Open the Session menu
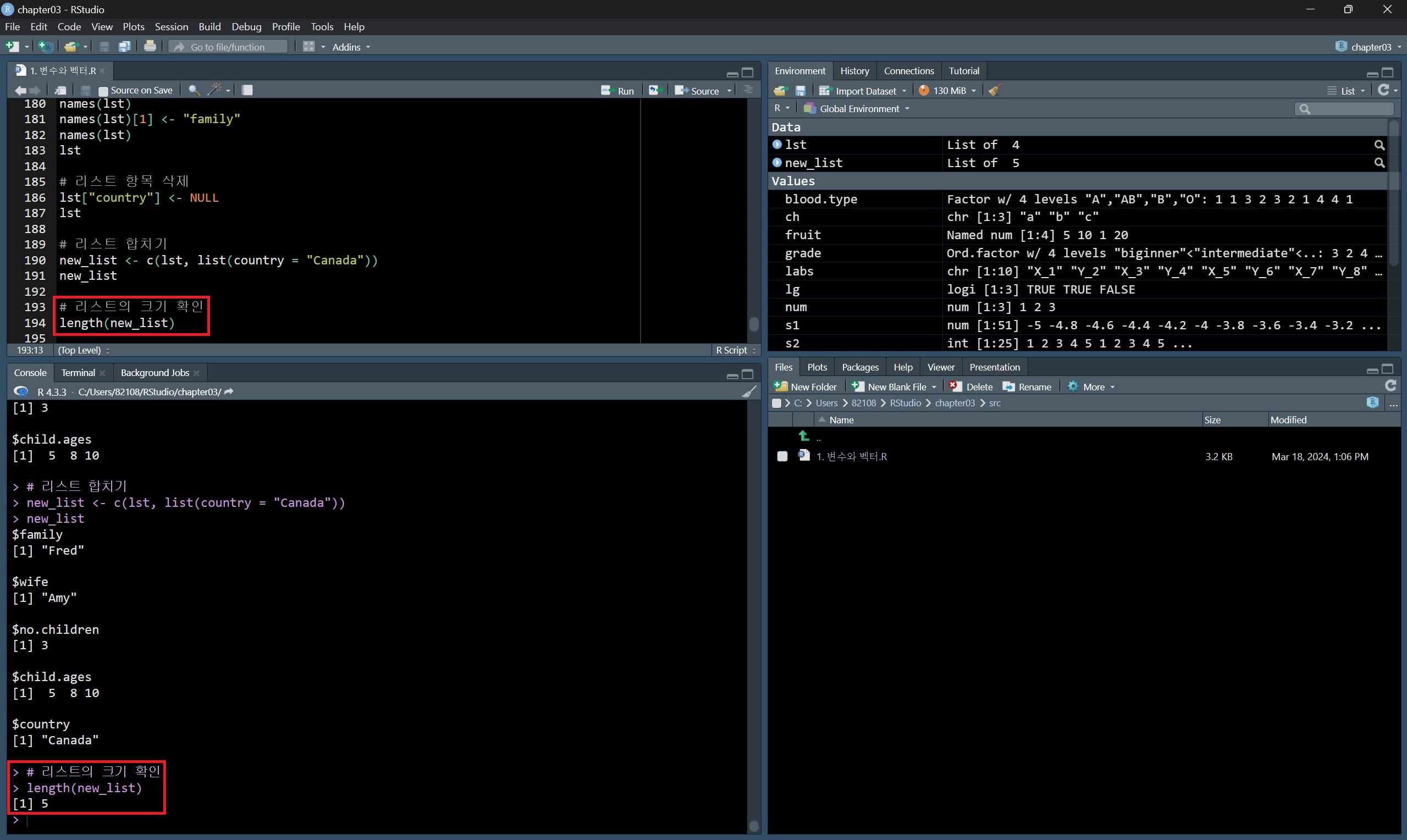This screenshot has width=1407, height=840. [171, 26]
